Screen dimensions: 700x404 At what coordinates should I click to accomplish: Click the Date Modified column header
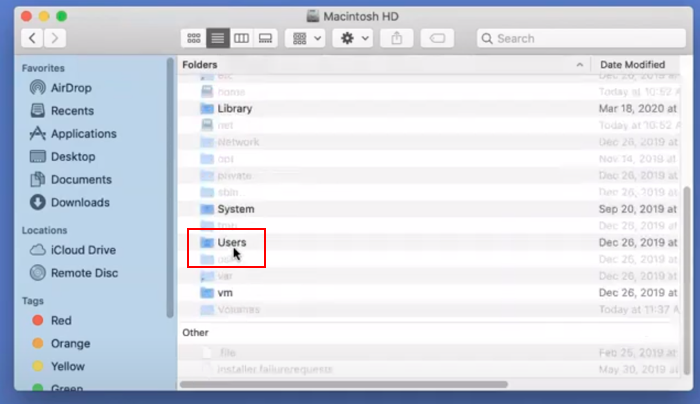(633, 65)
